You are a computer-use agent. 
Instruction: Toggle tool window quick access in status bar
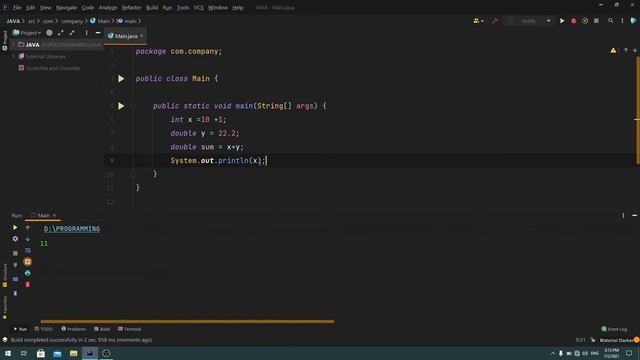5,340
